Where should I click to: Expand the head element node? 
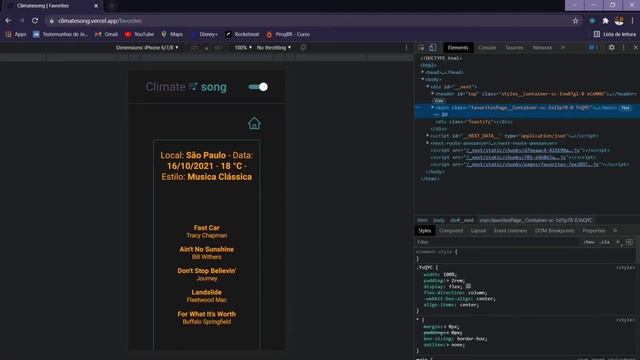(423, 72)
